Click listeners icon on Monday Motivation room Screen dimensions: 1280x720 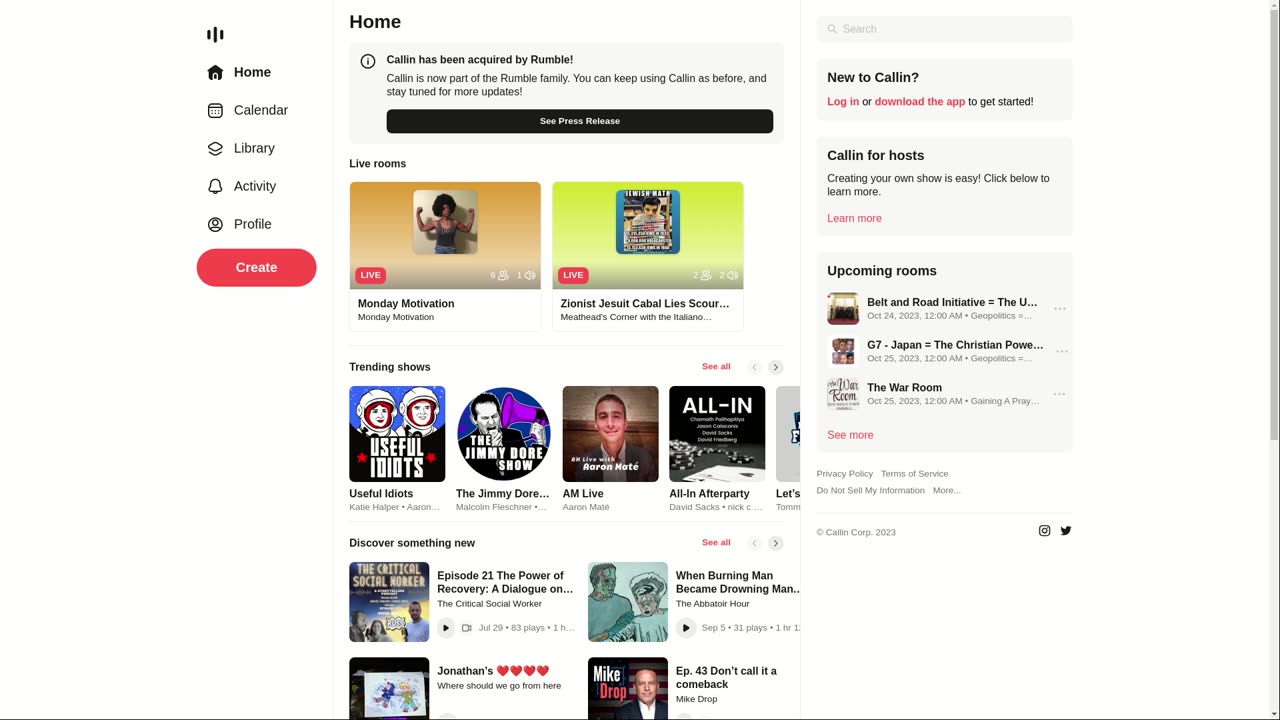[x=503, y=275]
